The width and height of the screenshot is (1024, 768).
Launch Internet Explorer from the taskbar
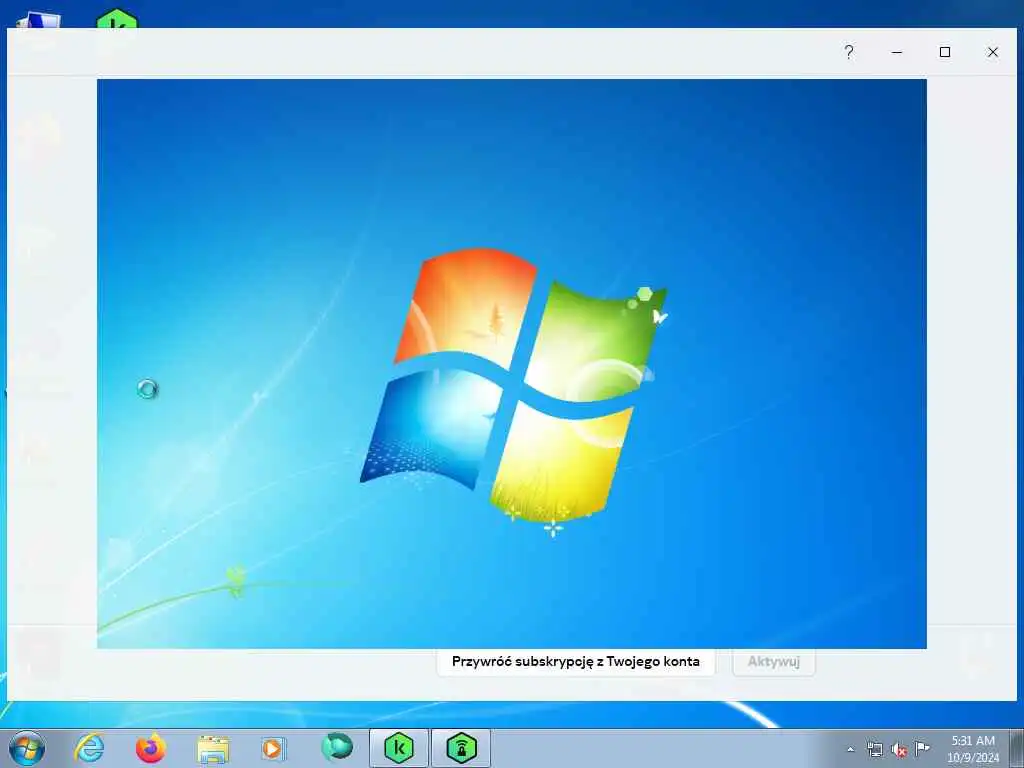click(89, 748)
